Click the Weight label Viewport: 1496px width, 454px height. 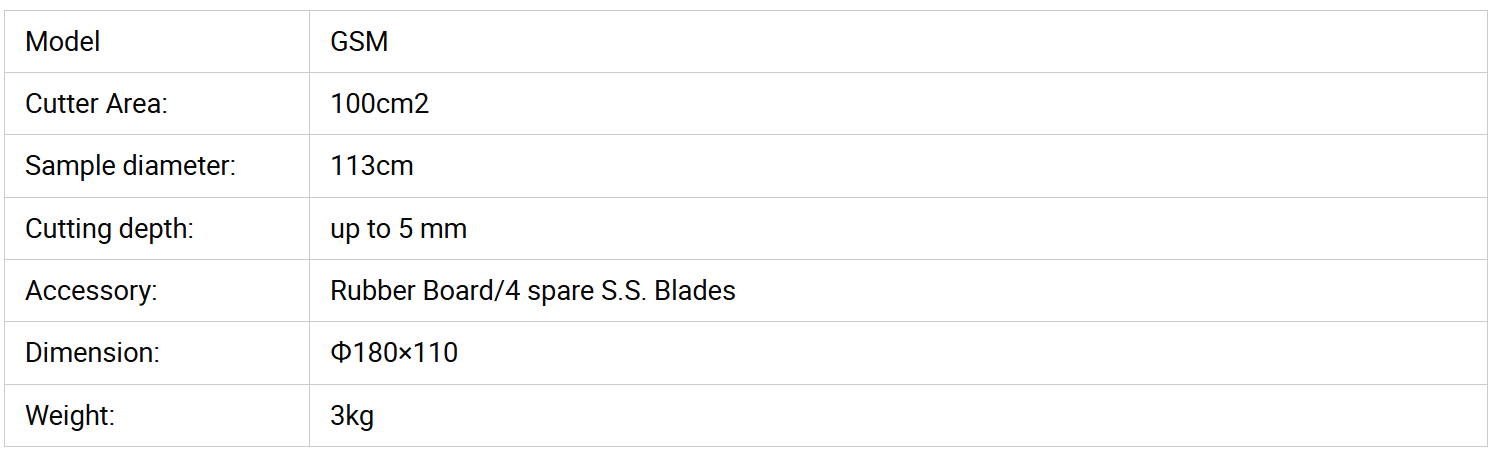69,416
